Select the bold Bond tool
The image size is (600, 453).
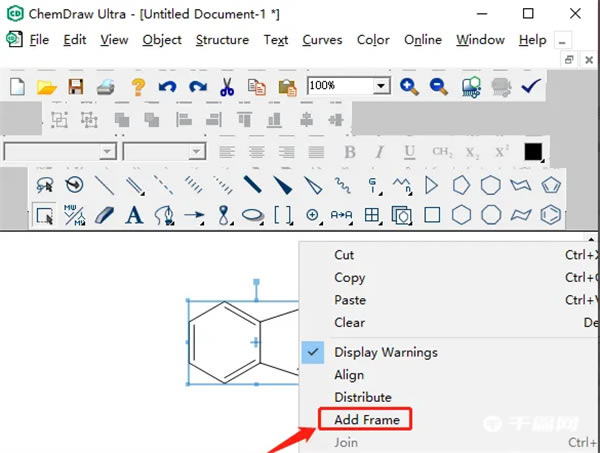tap(253, 184)
